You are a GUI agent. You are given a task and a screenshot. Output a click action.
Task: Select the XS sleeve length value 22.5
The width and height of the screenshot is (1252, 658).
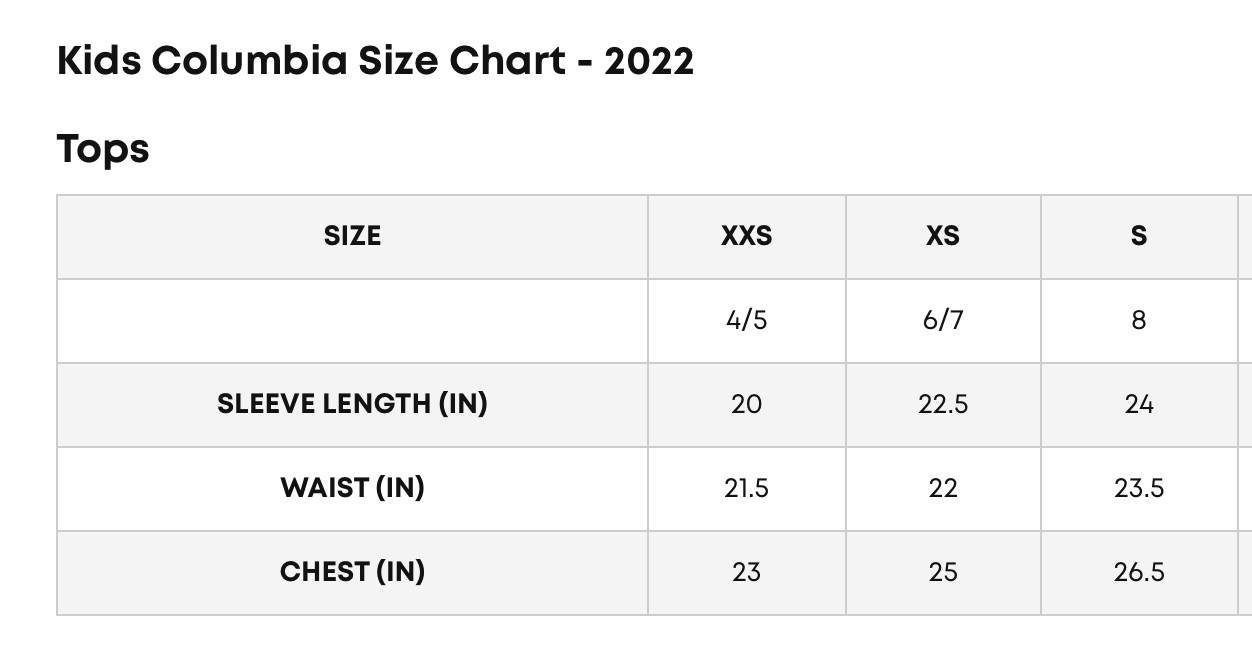[x=942, y=404]
